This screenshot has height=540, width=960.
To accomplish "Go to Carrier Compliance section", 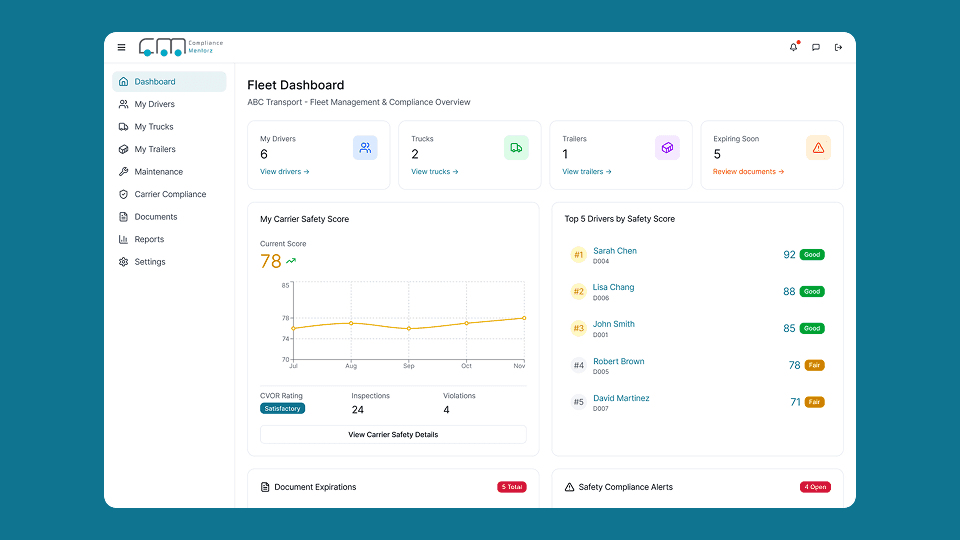I will coord(170,194).
